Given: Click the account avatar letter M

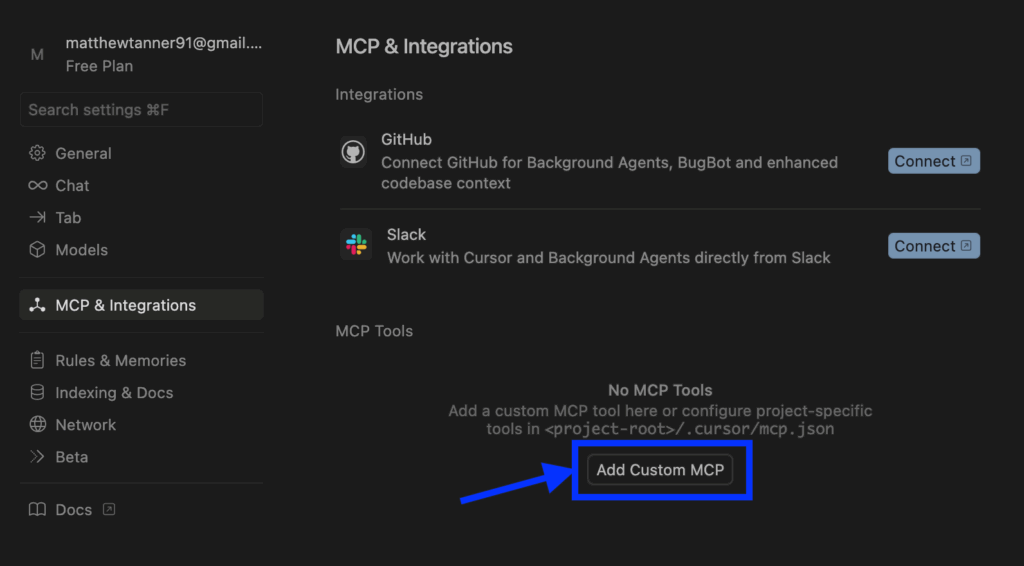Looking at the screenshot, I should 37,55.
